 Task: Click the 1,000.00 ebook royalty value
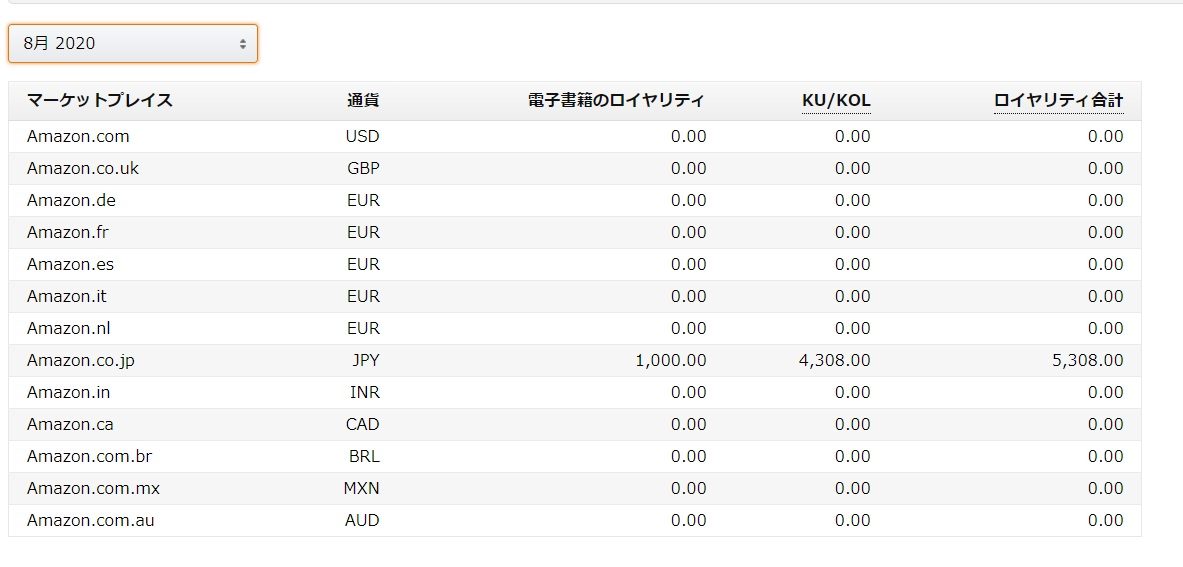[x=670, y=360]
